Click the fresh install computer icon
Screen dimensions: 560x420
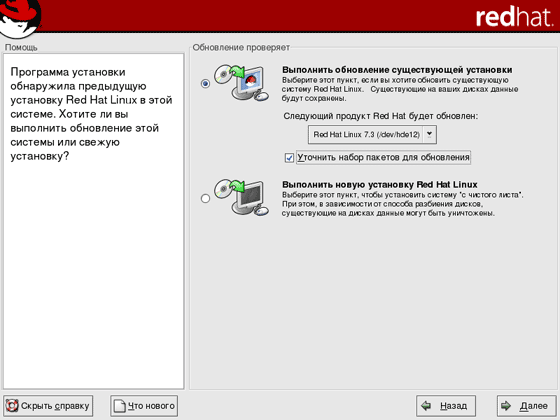(241, 198)
